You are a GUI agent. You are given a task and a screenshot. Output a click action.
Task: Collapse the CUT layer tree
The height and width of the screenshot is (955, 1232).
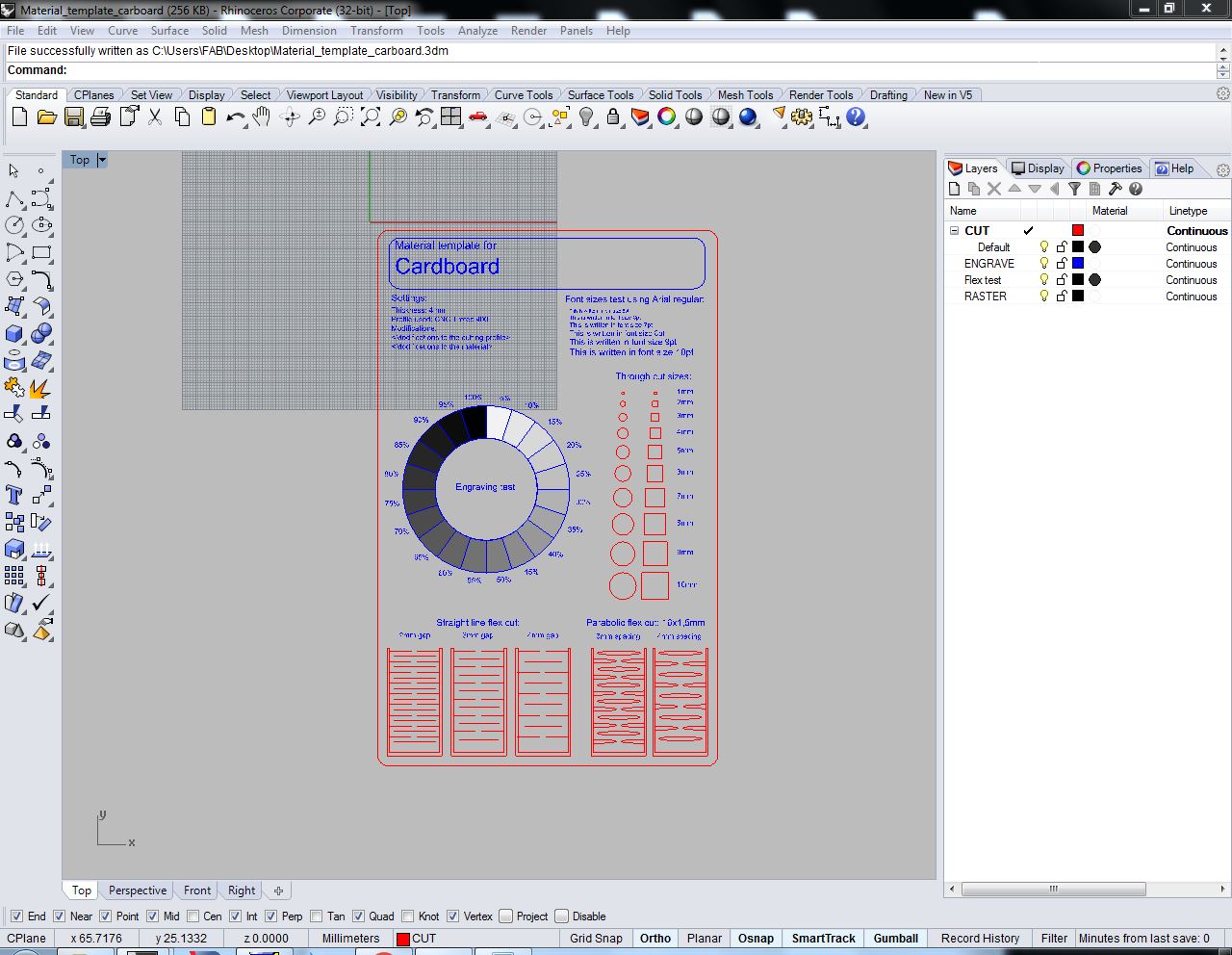(x=955, y=231)
